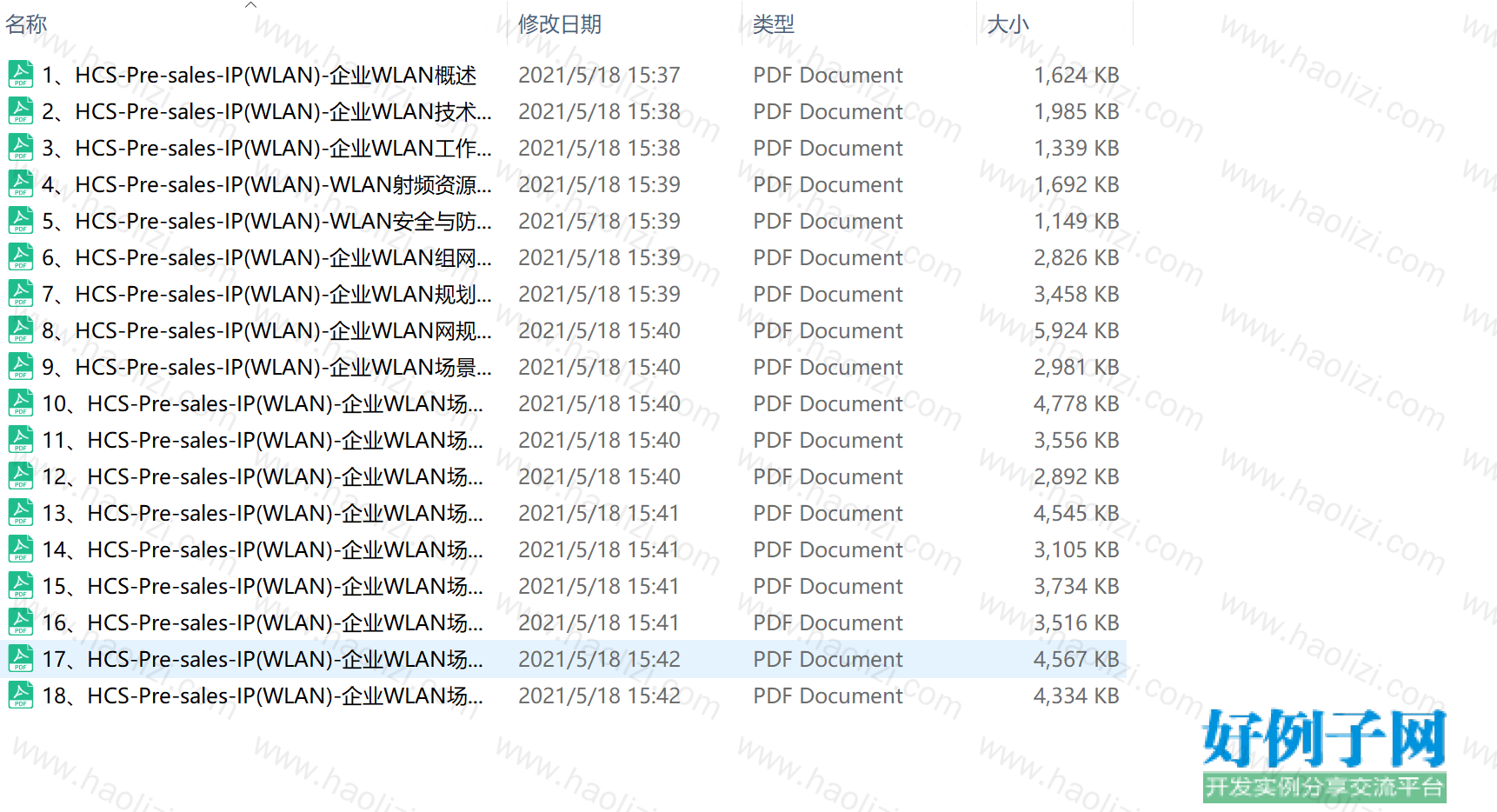Screen dimensions: 1497x812
Task: Click the size value 2,826 KB
Action: click(1076, 258)
